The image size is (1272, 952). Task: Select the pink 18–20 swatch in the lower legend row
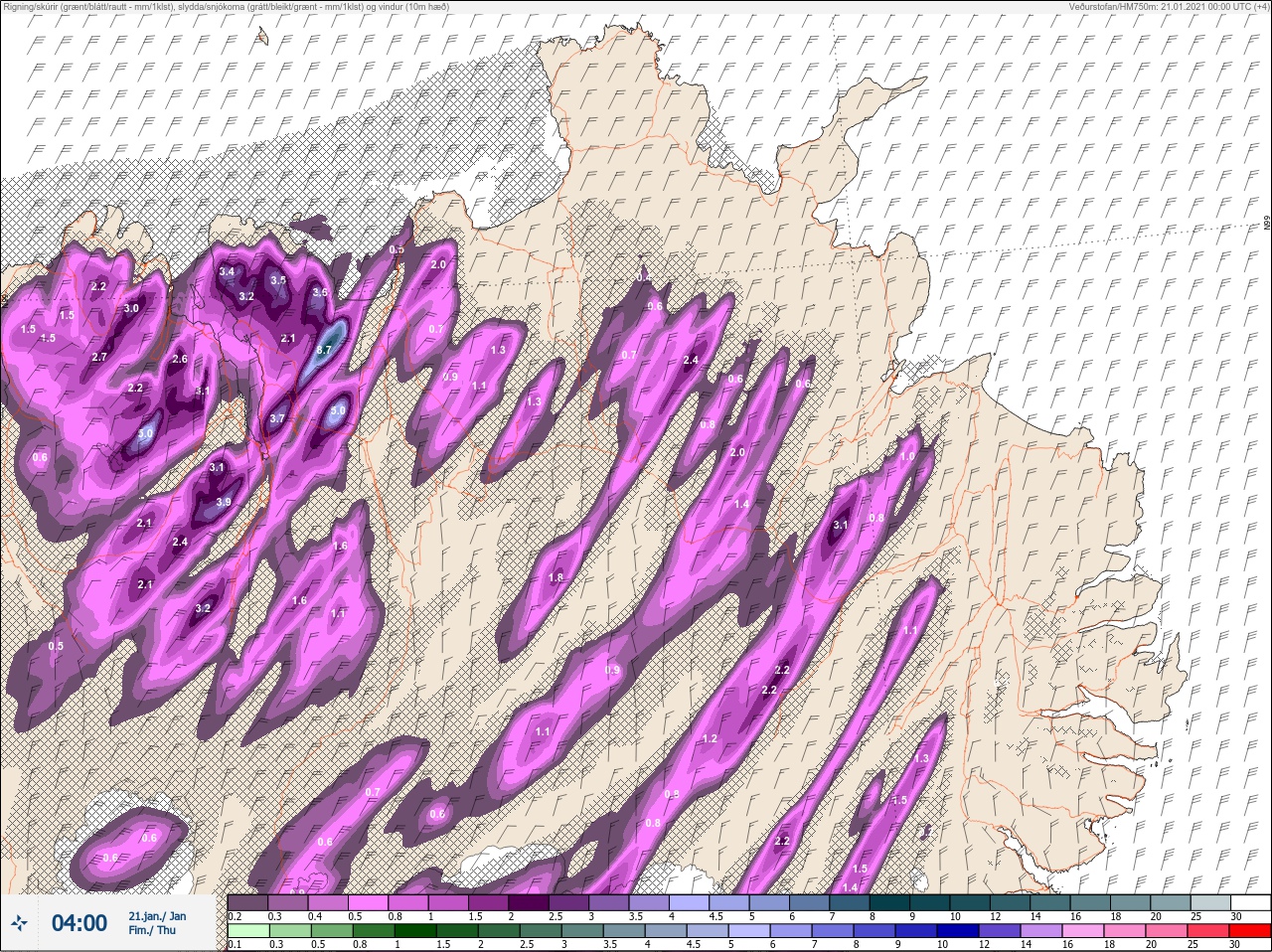click(x=1127, y=932)
